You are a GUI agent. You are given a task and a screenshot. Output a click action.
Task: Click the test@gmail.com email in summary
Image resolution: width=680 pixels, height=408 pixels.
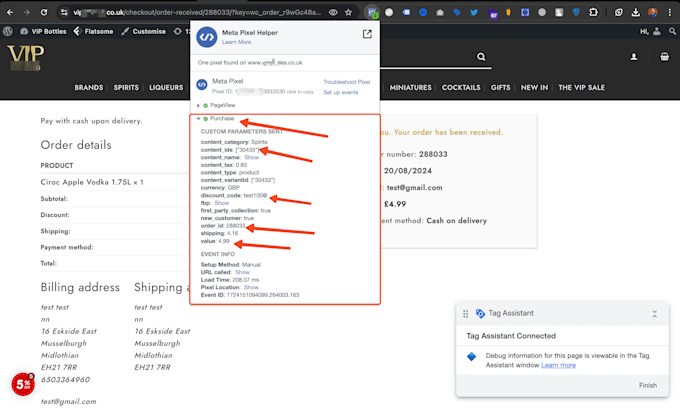[415, 188]
